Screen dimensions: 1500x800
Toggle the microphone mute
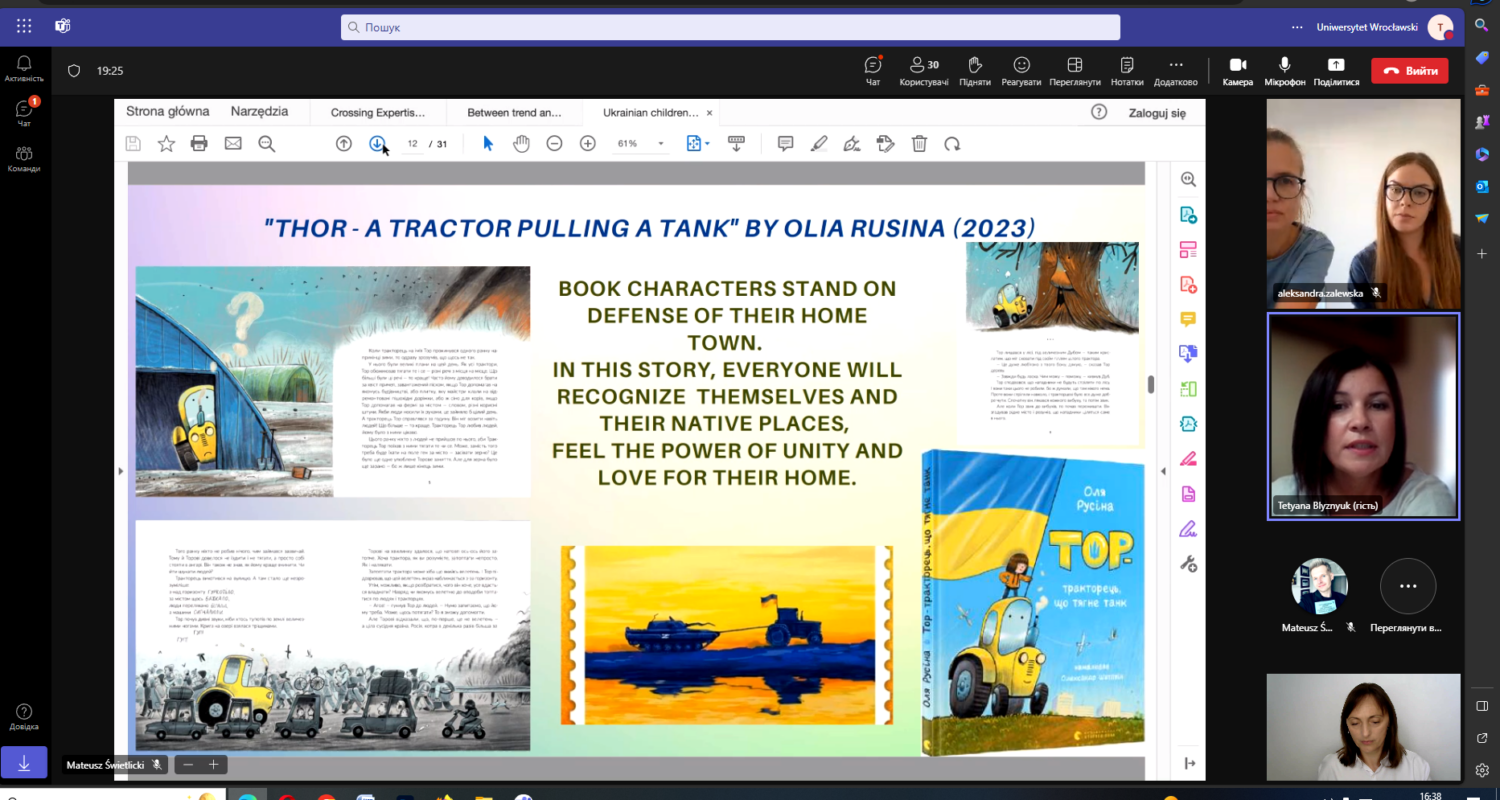click(x=1284, y=68)
